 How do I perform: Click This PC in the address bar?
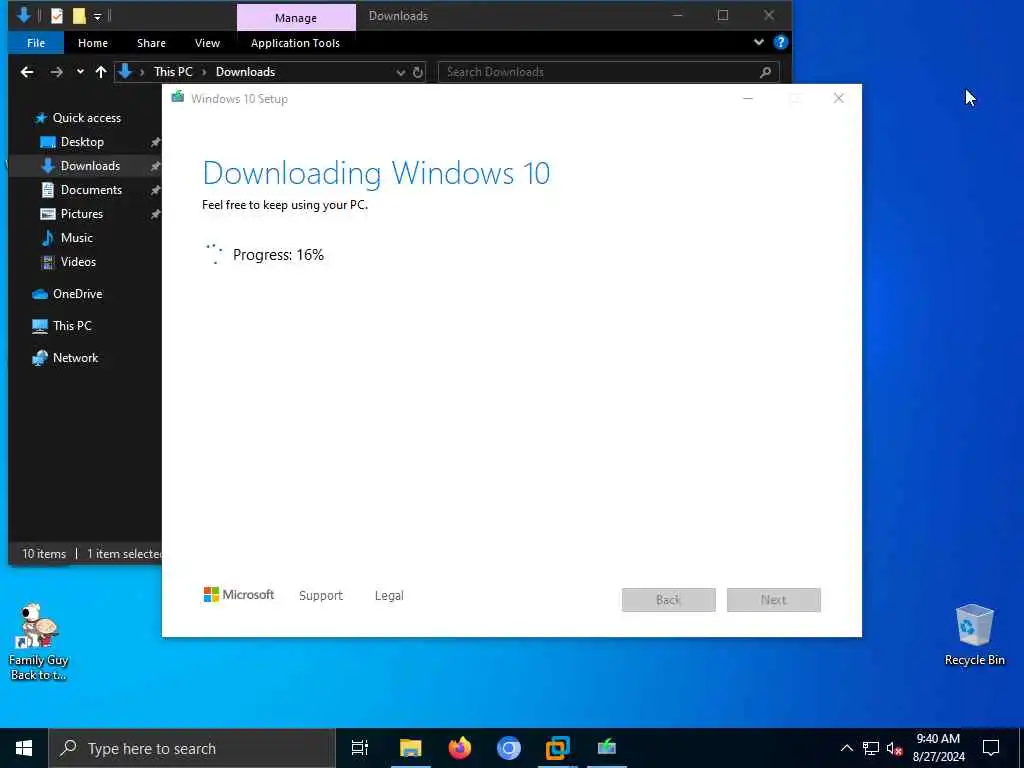click(173, 72)
